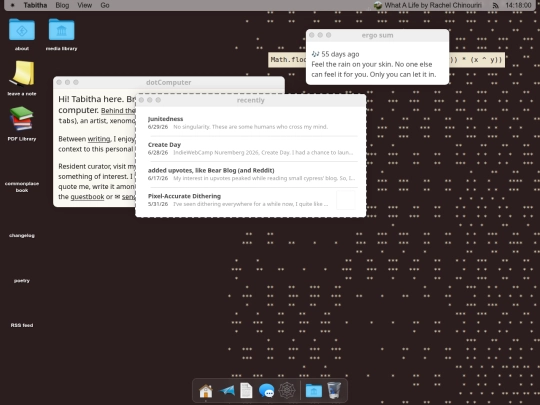Click the album art beside What A Life

tap(378, 5)
